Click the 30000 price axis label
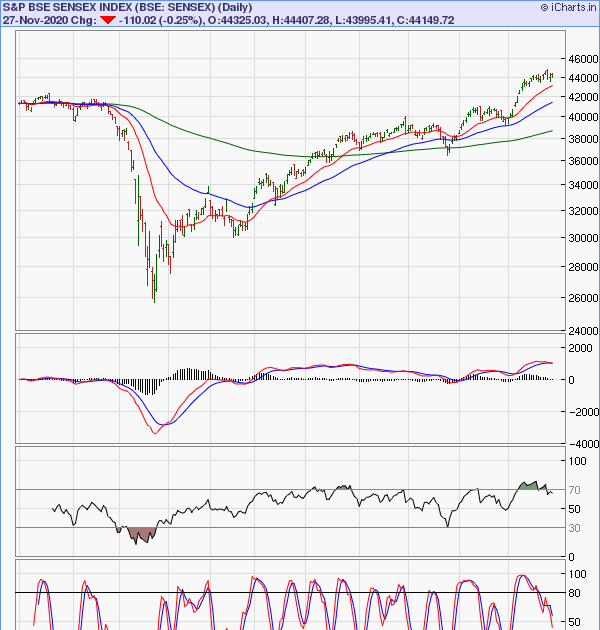Viewport: 600px width, 630px height. tap(583, 238)
